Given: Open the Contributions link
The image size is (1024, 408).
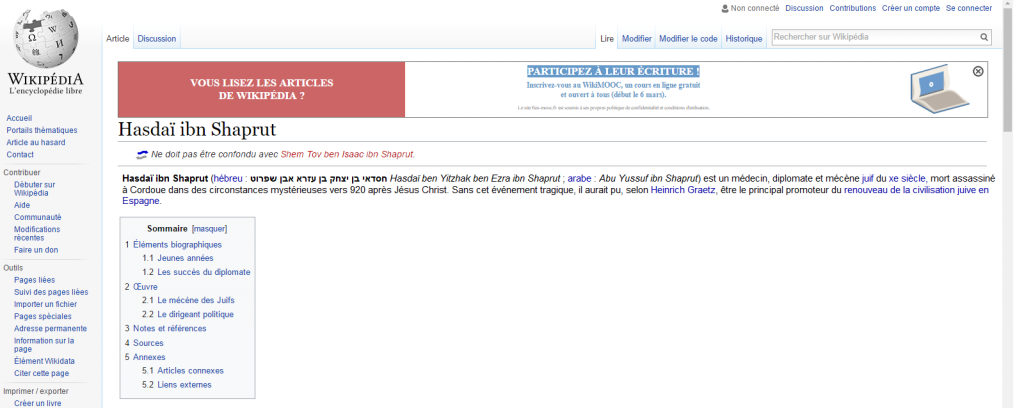Looking at the screenshot, I should [852, 8].
